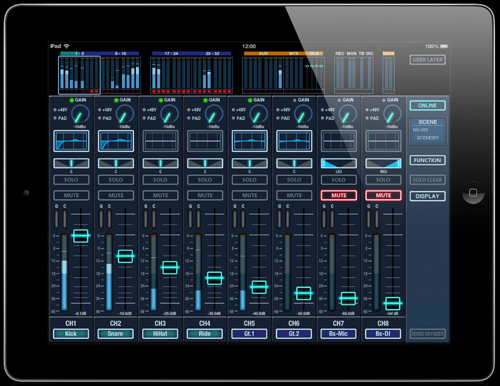
Task: Select the CH5 gain knob
Action: coord(259,114)
